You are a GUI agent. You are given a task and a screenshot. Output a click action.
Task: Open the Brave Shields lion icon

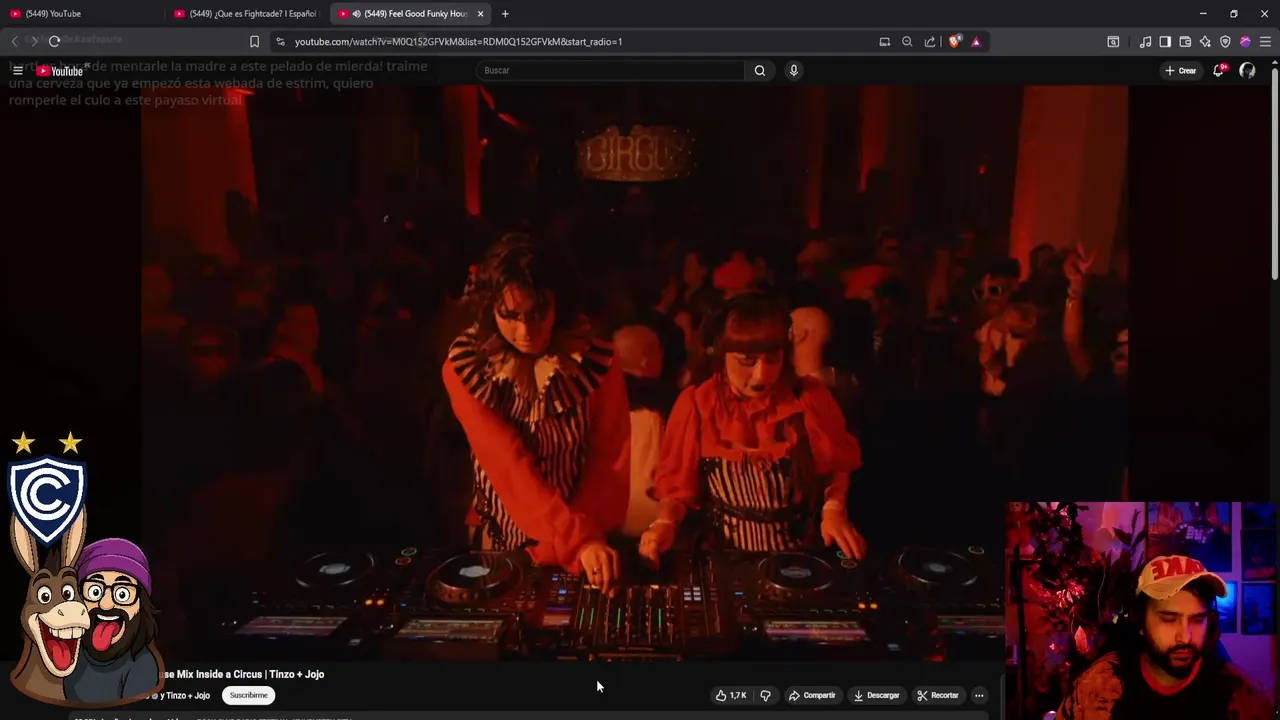(954, 41)
